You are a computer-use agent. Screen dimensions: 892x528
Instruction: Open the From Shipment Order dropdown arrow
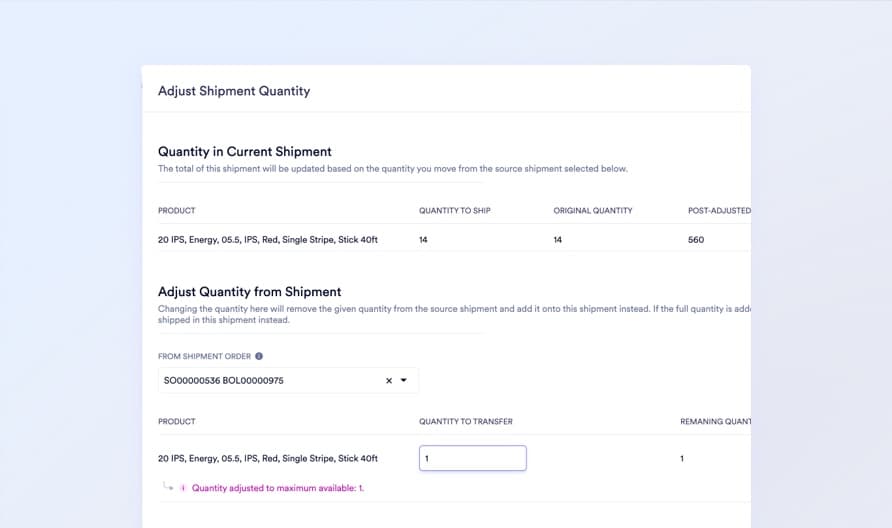(404, 380)
